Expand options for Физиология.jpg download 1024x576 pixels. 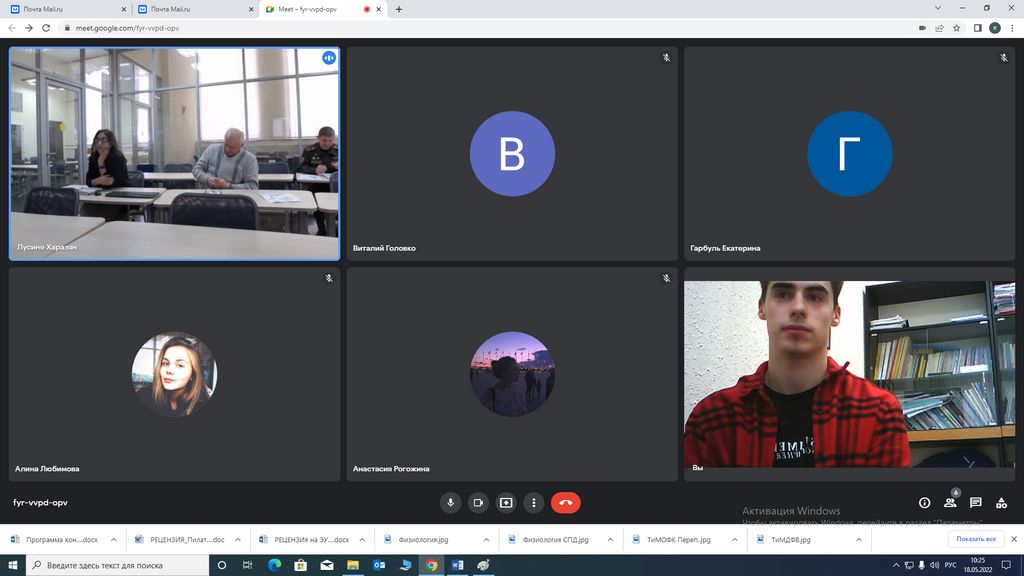click(x=486, y=540)
